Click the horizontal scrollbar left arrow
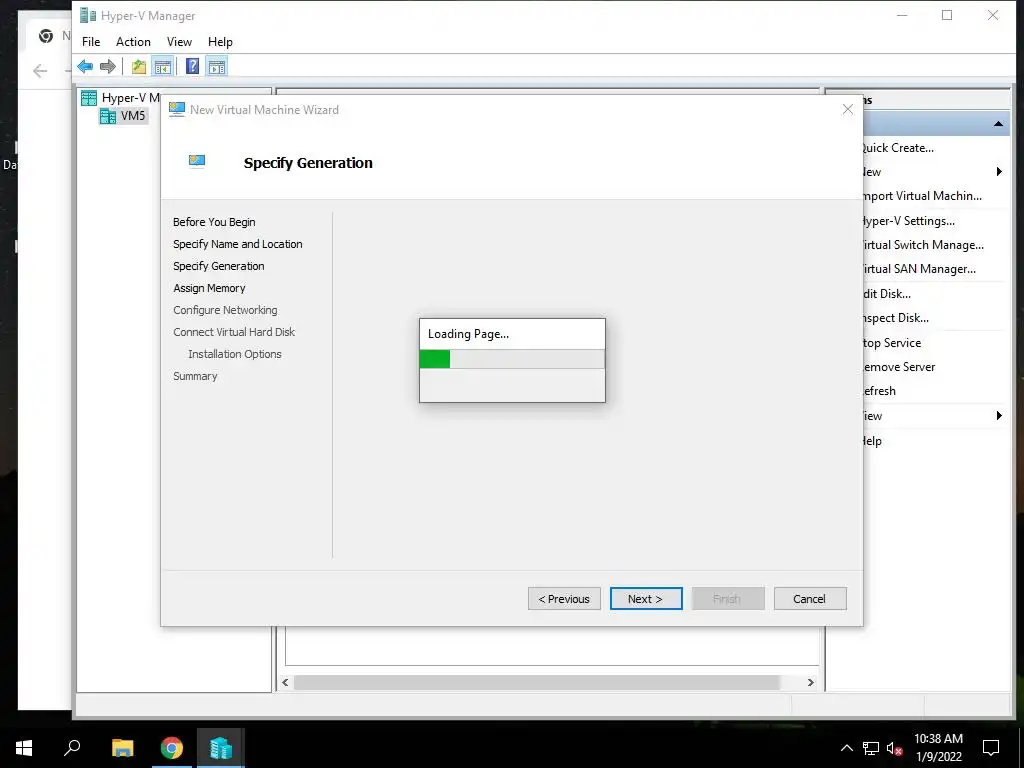Image resolution: width=1024 pixels, height=768 pixels. click(285, 682)
